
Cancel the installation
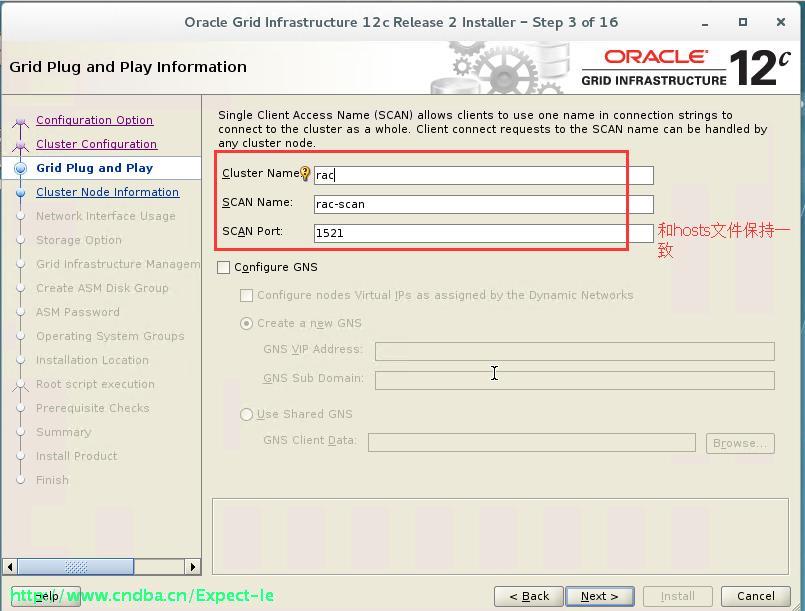pyautogui.click(x=756, y=596)
